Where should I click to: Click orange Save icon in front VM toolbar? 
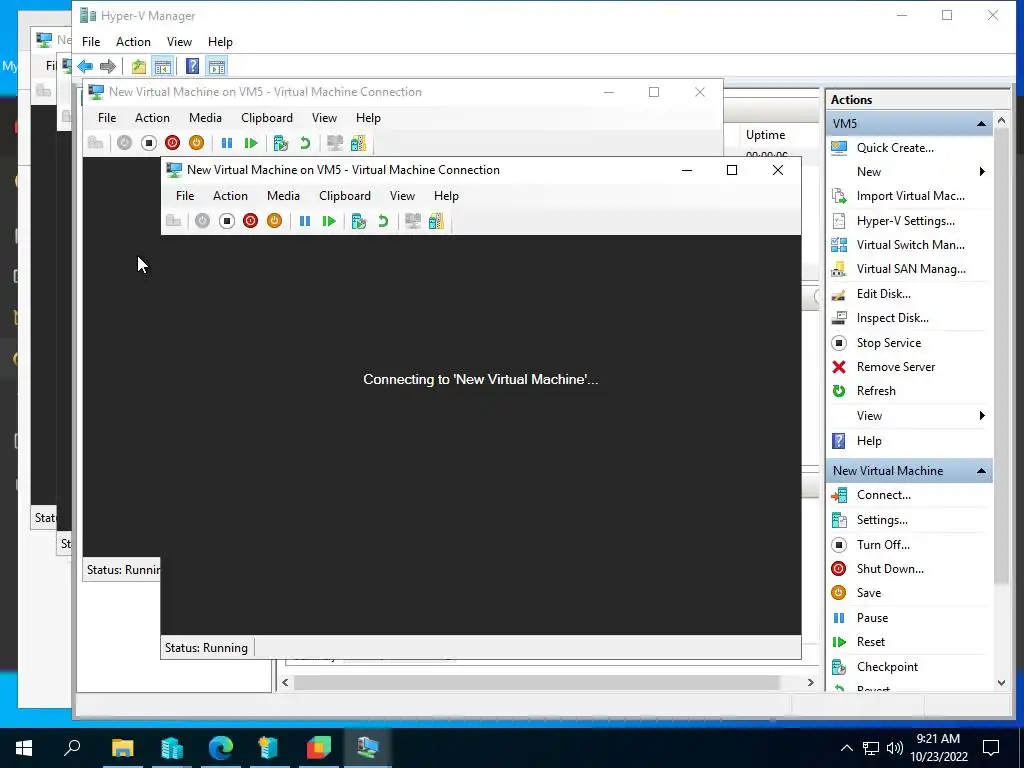pos(274,221)
